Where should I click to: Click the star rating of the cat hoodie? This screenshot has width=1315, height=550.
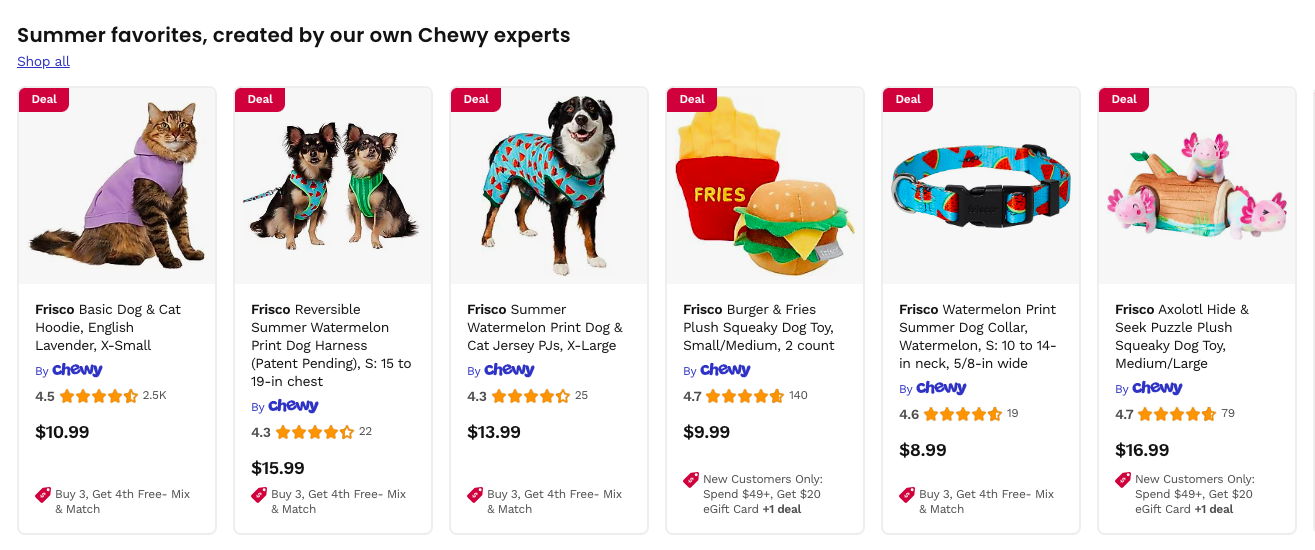(x=98, y=396)
